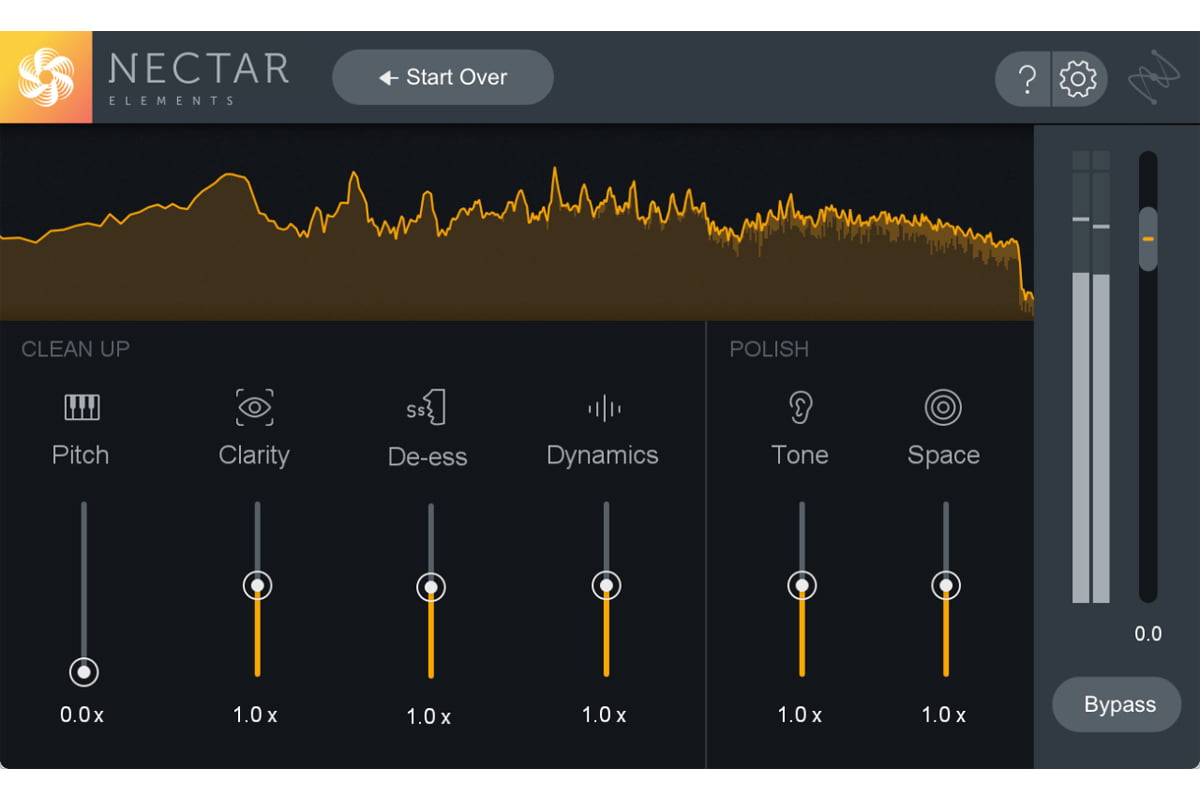Screen dimensions: 1200x800
Task: Click the Dynamics label
Action: coord(602,456)
